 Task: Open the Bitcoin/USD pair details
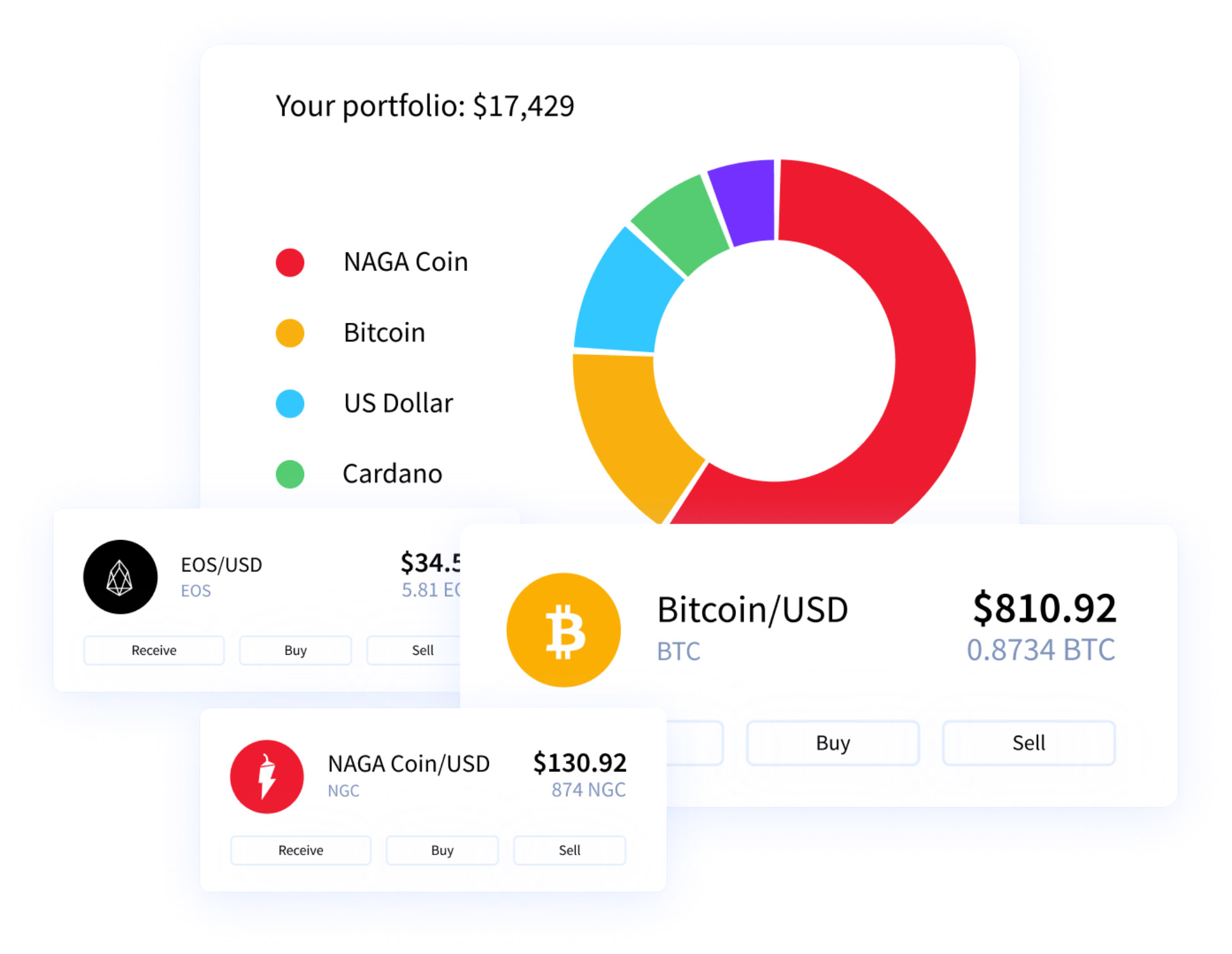752,609
